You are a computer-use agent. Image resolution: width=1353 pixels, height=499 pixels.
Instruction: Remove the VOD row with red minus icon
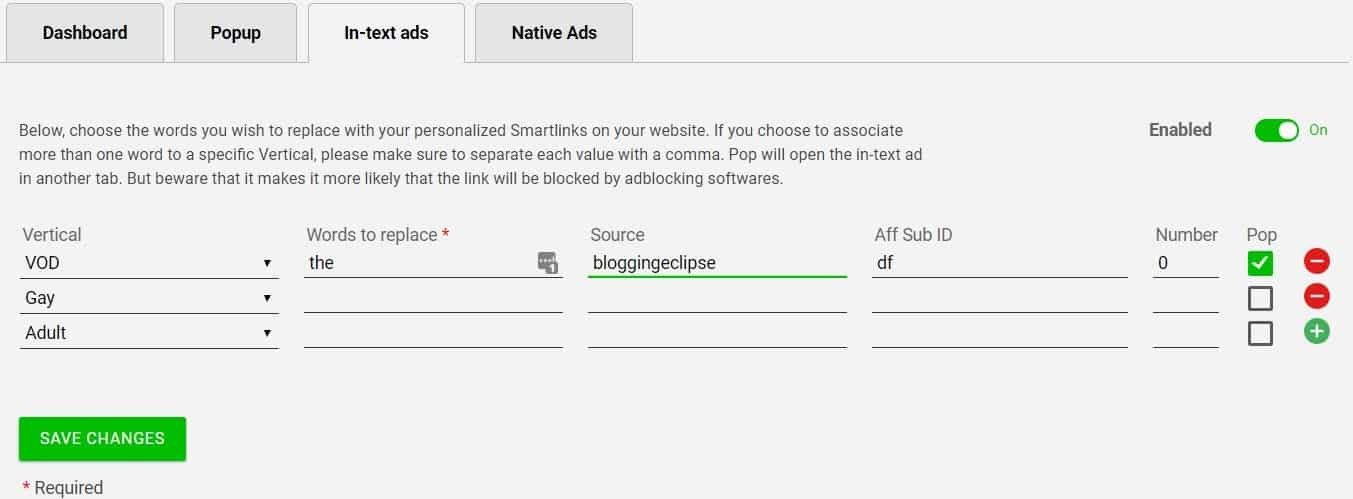1316,262
